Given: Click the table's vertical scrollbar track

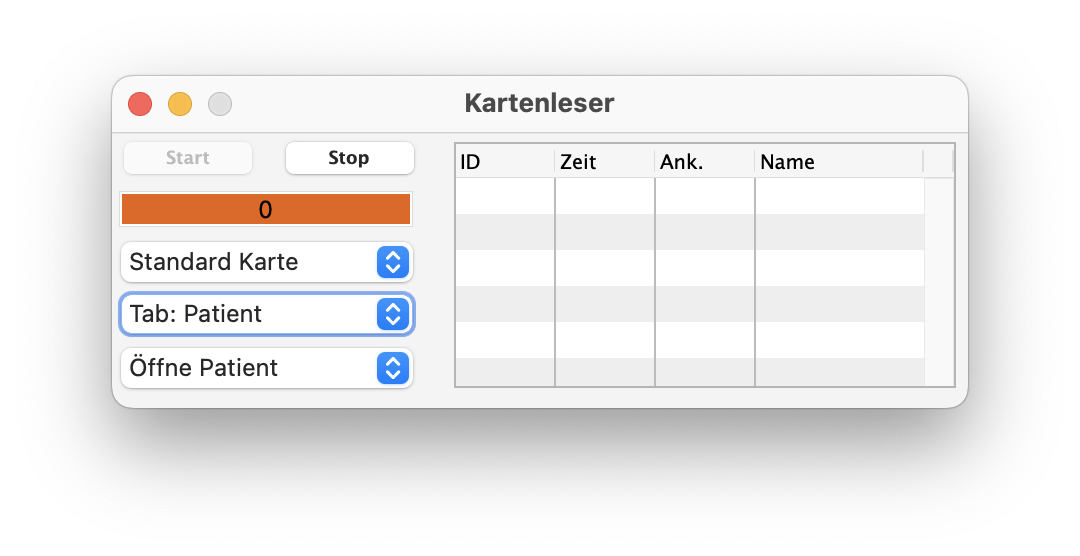Looking at the screenshot, I should (x=939, y=282).
